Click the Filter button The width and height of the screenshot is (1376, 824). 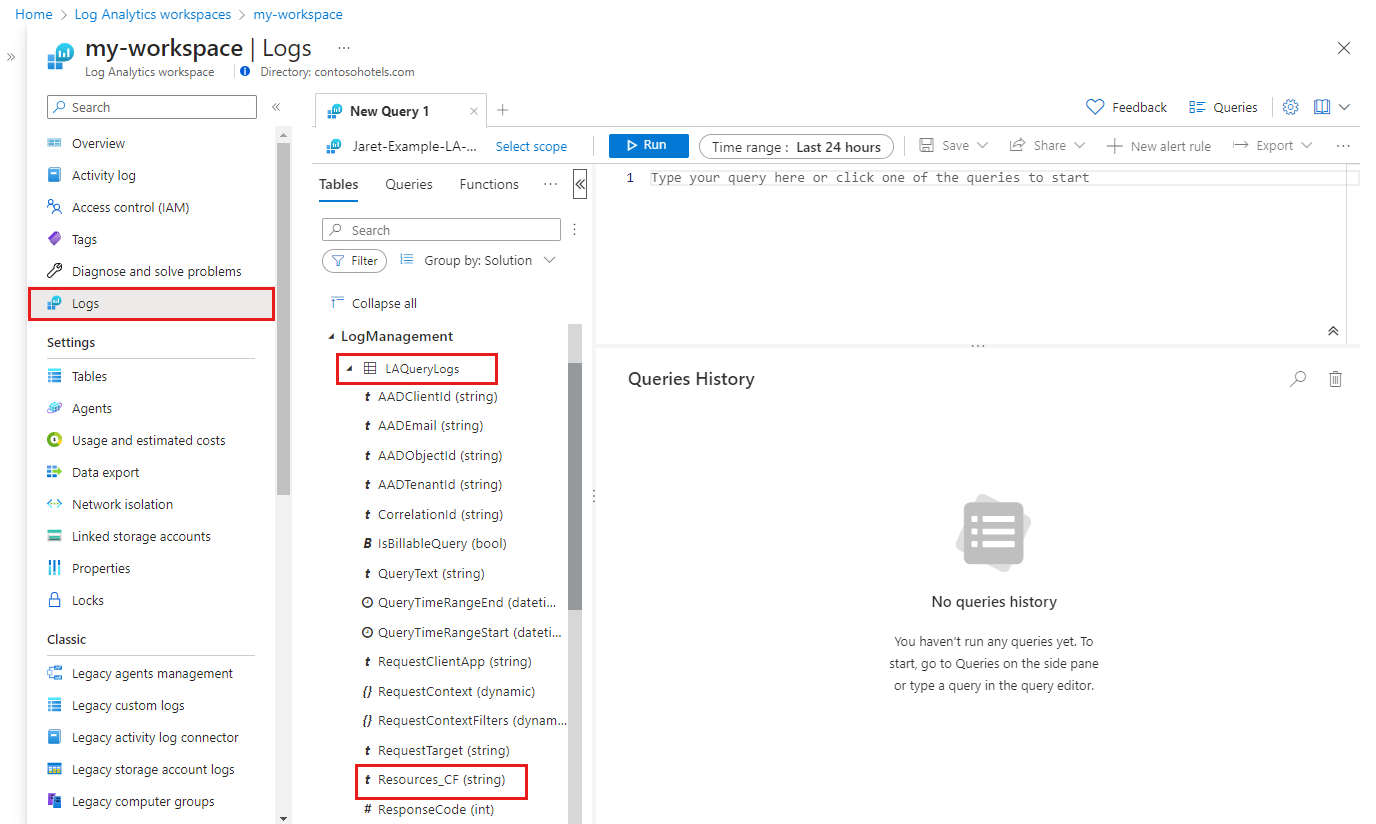pyautogui.click(x=354, y=261)
